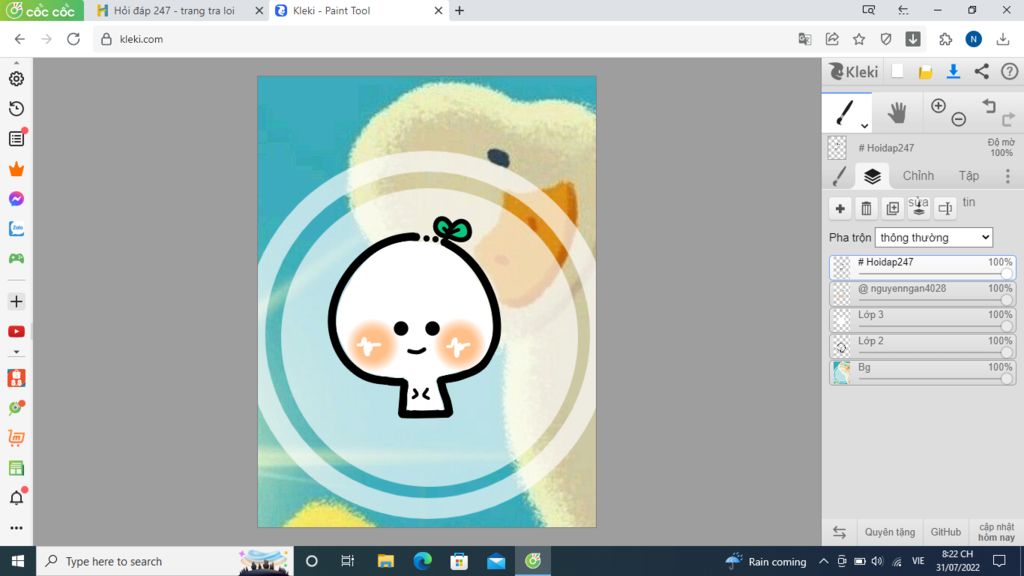The width and height of the screenshot is (1024, 576).
Task: Duplicate the selected layer
Action: (893, 208)
